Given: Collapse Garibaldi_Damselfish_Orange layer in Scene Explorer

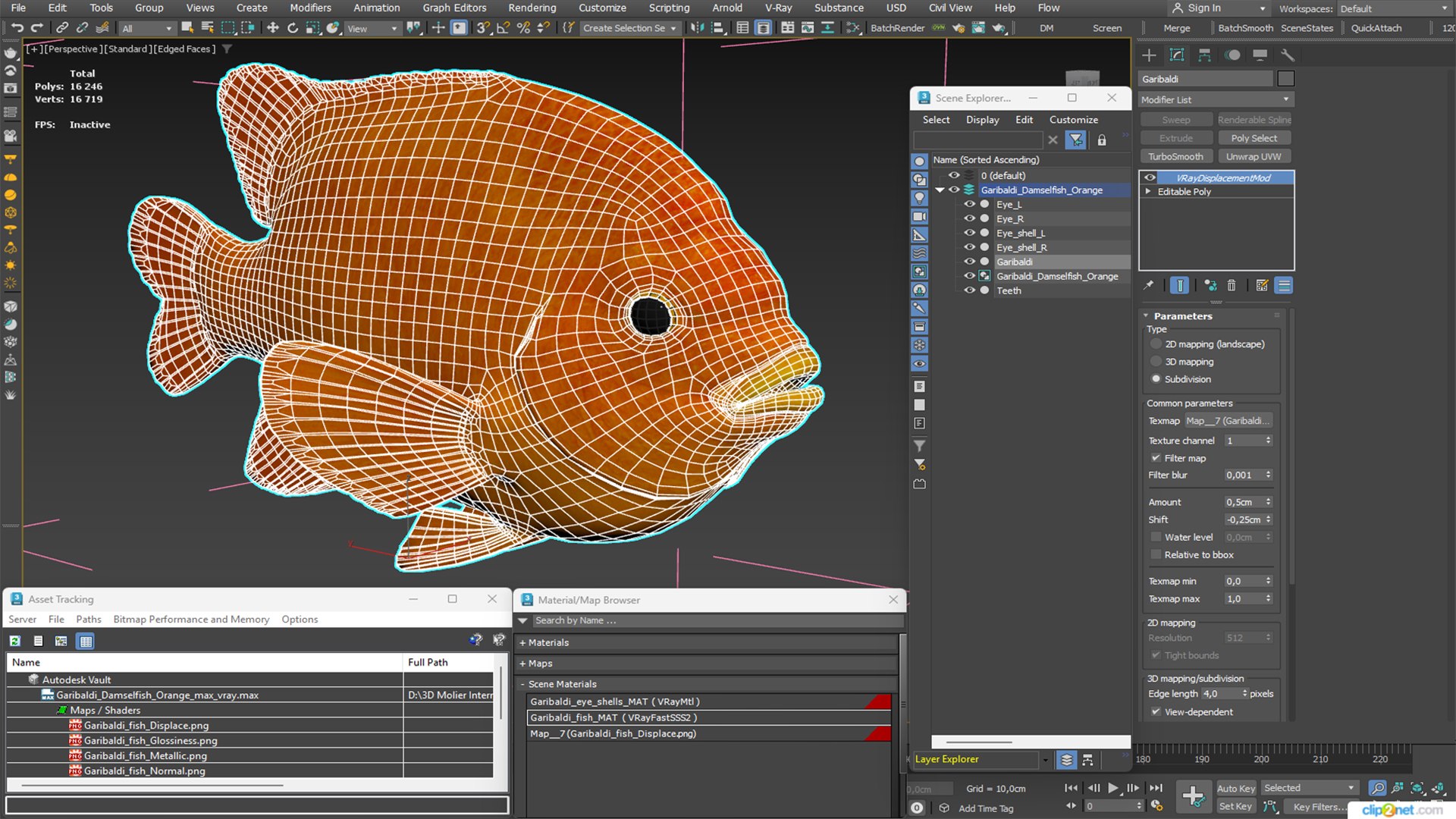Looking at the screenshot, I should pos(940,190).
